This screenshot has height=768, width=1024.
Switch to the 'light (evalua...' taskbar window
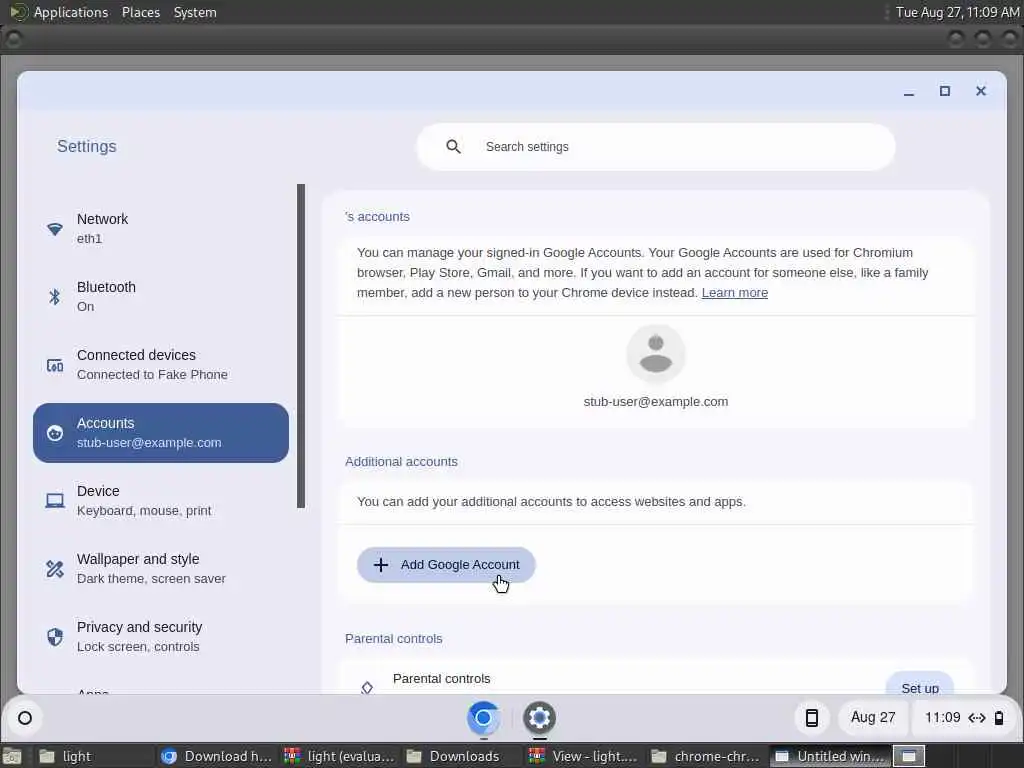click(340, 756)
